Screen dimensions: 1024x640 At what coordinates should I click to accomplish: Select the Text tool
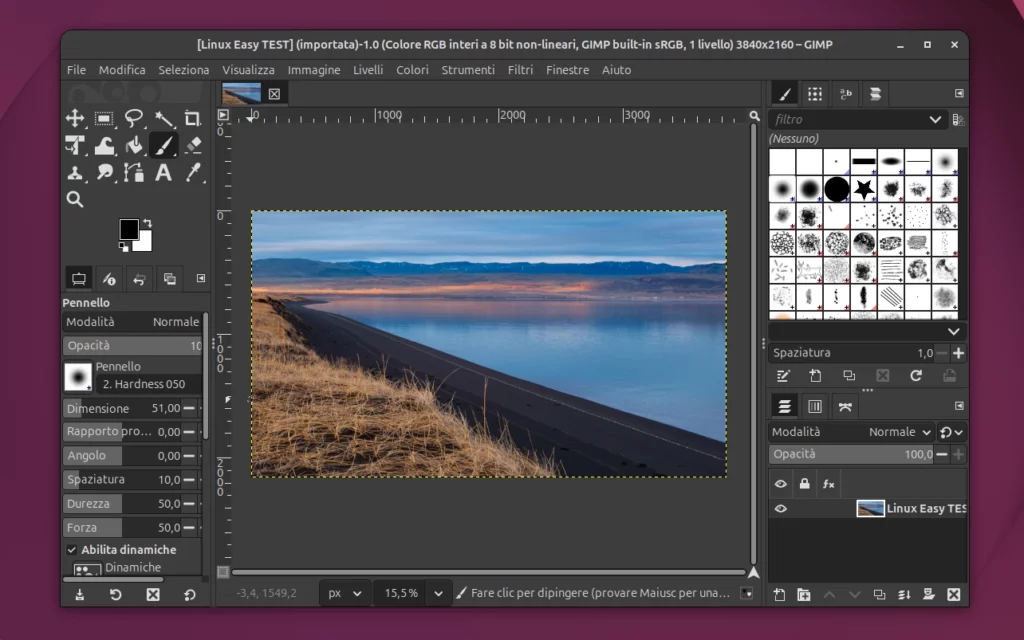163,173
